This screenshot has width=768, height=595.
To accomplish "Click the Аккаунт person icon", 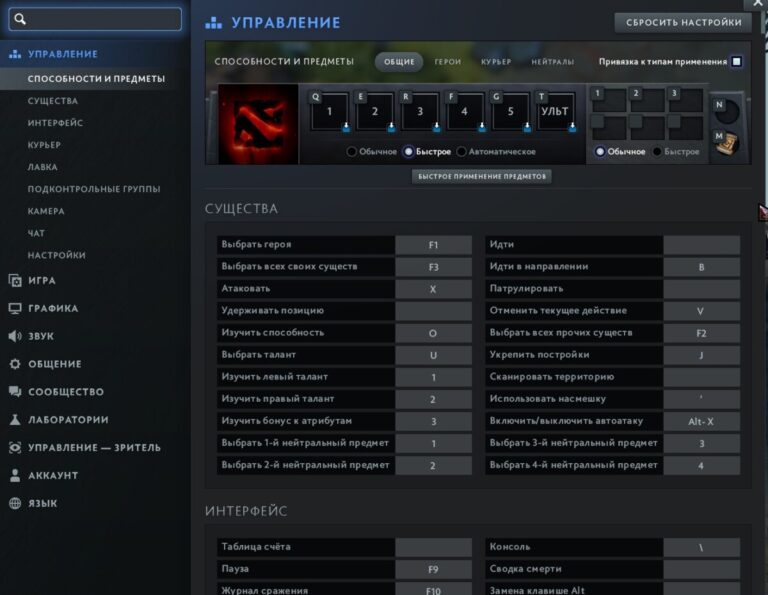I will [x=15, y=476].
